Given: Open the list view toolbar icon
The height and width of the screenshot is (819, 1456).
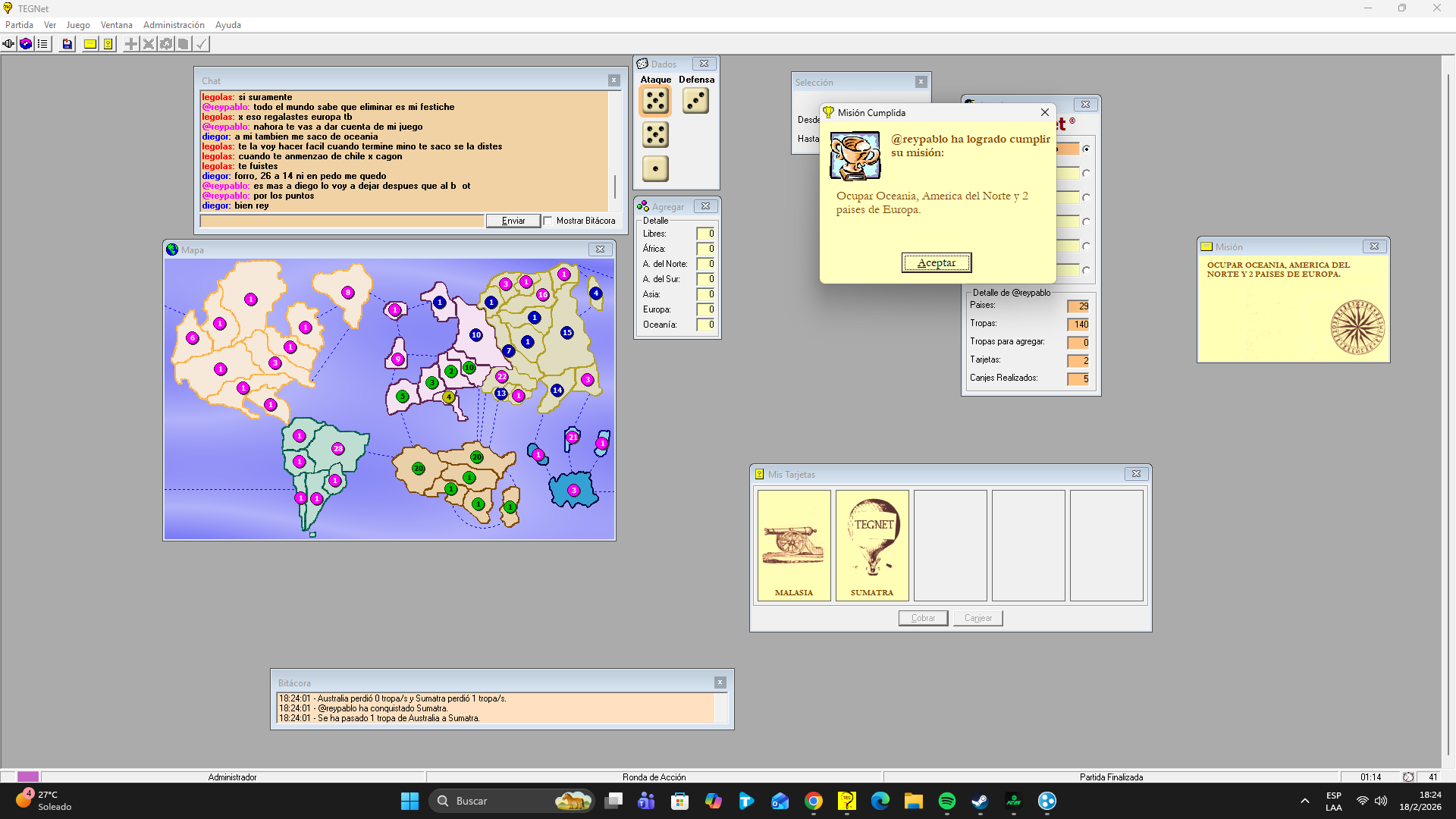Looking at the screenshot, I should (x=43, y=44).
